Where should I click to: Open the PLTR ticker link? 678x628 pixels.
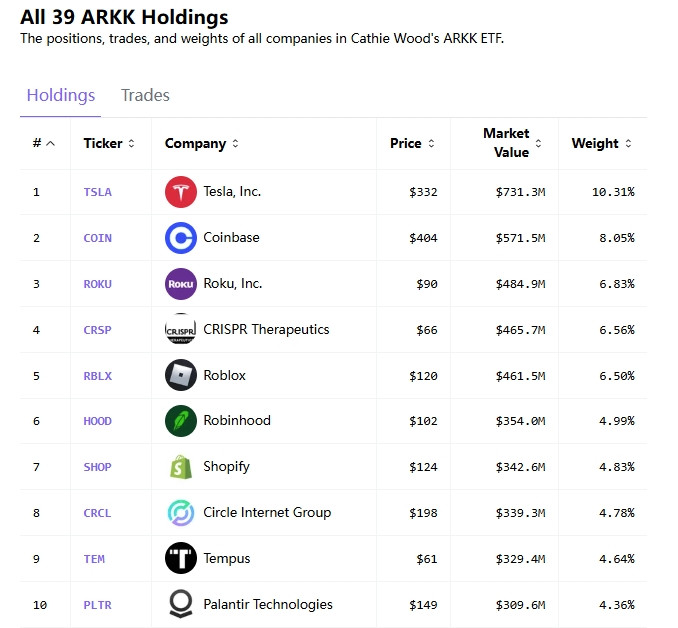[98, 605]
